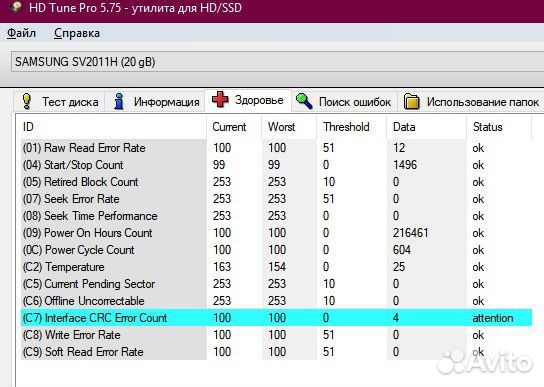This screenshot has height=387, width=544.
Task: Select the (08) Seek Time Performance row
Action: click(276, 216)
